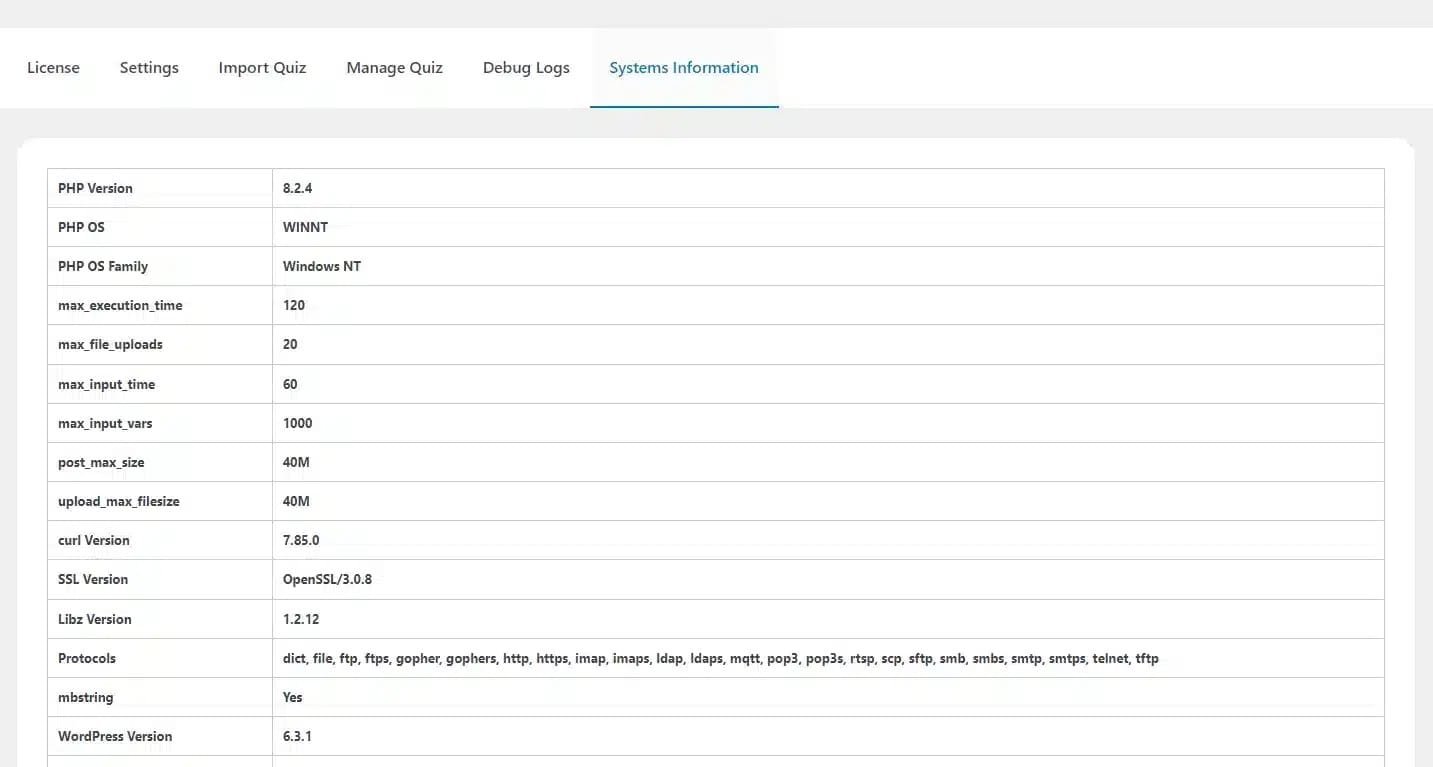The image size is (1433, 767).
Task: Select the post_max_size value 40M
Action: coord(296,462)
